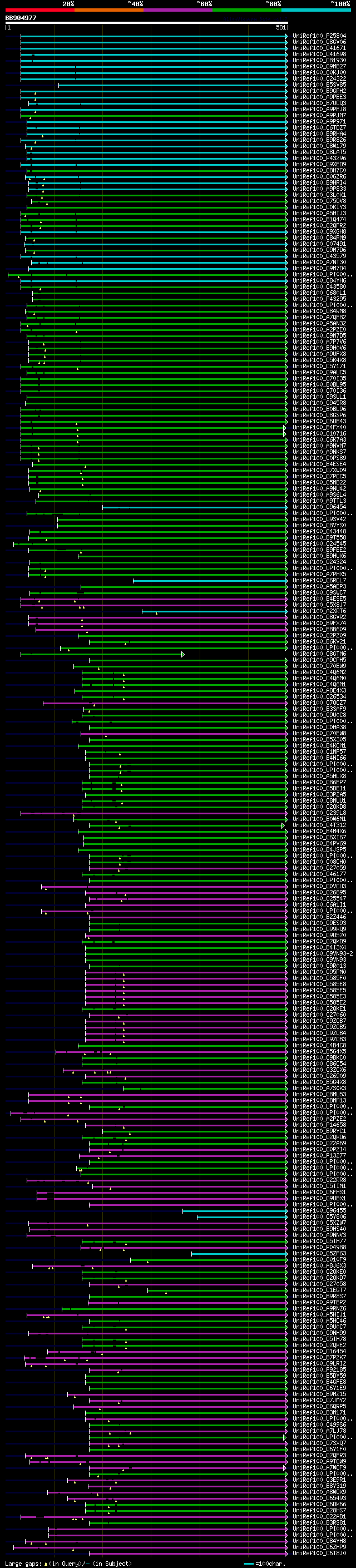Select hit label UniRef100_B9MZ15

[x=319, y=1394]
